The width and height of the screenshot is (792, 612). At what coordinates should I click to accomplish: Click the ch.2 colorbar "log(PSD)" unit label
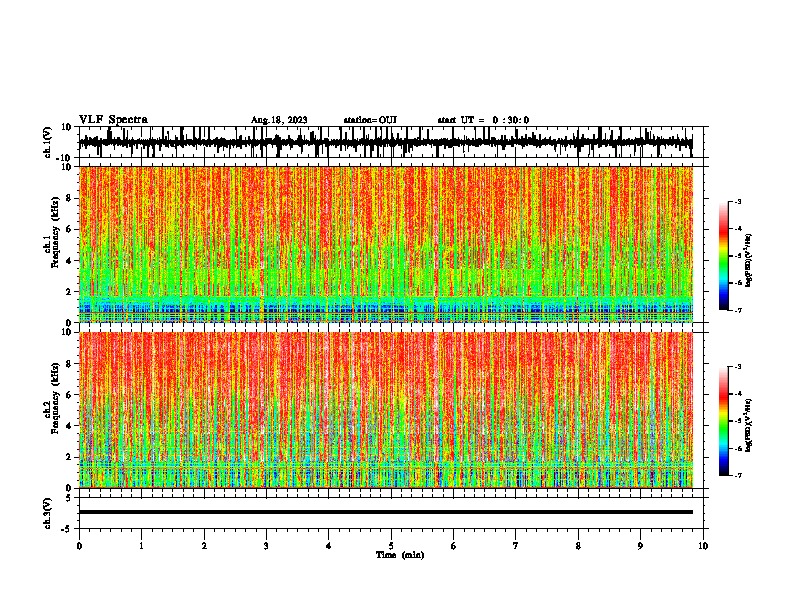(x=748, y=425)
